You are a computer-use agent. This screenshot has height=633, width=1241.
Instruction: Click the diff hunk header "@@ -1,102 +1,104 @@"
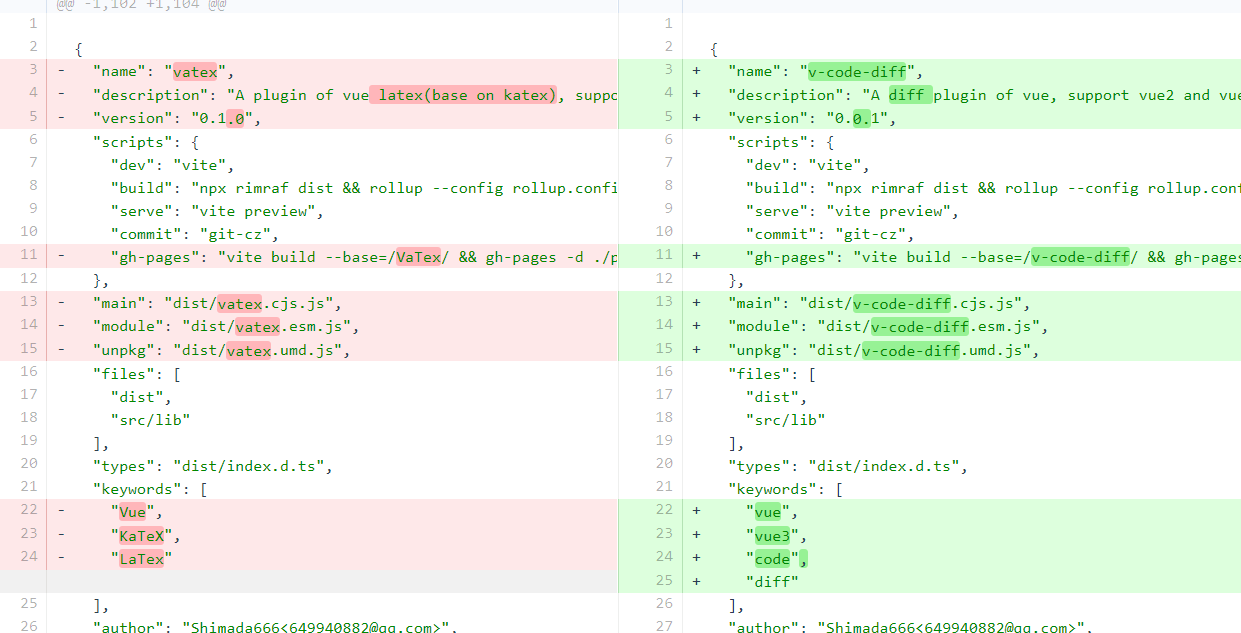(x=140, y=6)
